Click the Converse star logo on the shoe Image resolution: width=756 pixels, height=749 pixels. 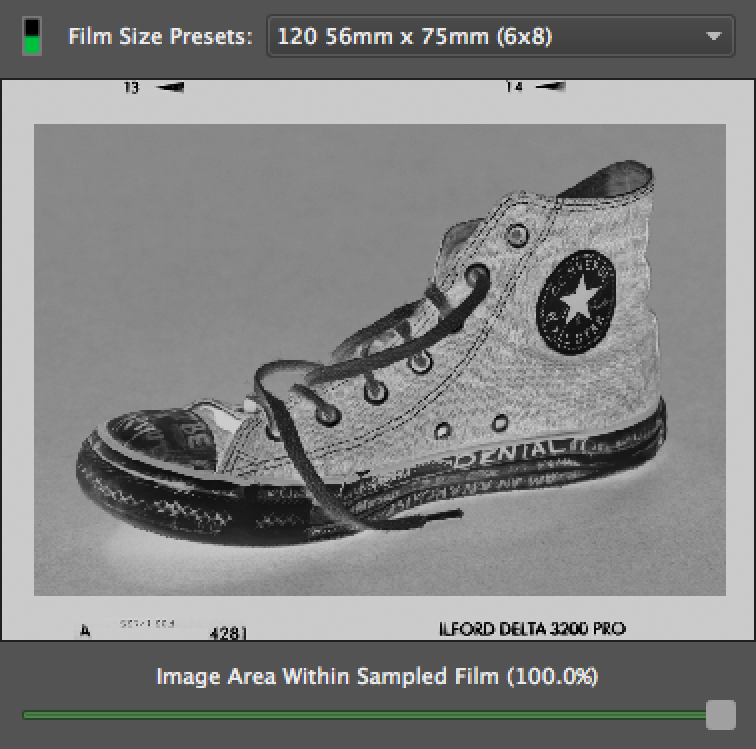click(x=577, y=302)
